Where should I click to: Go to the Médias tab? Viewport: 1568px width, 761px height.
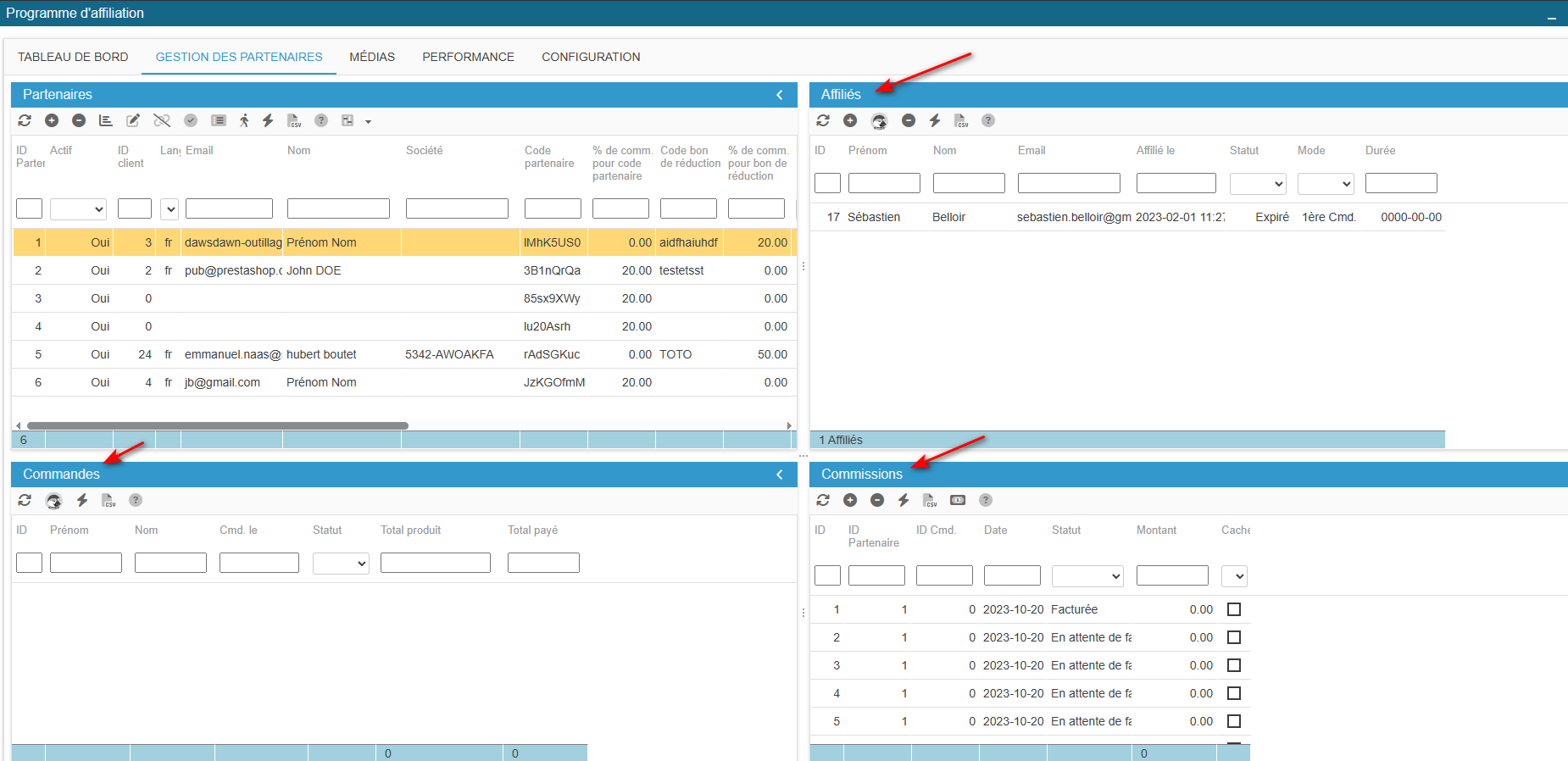[x=372, y=57]
